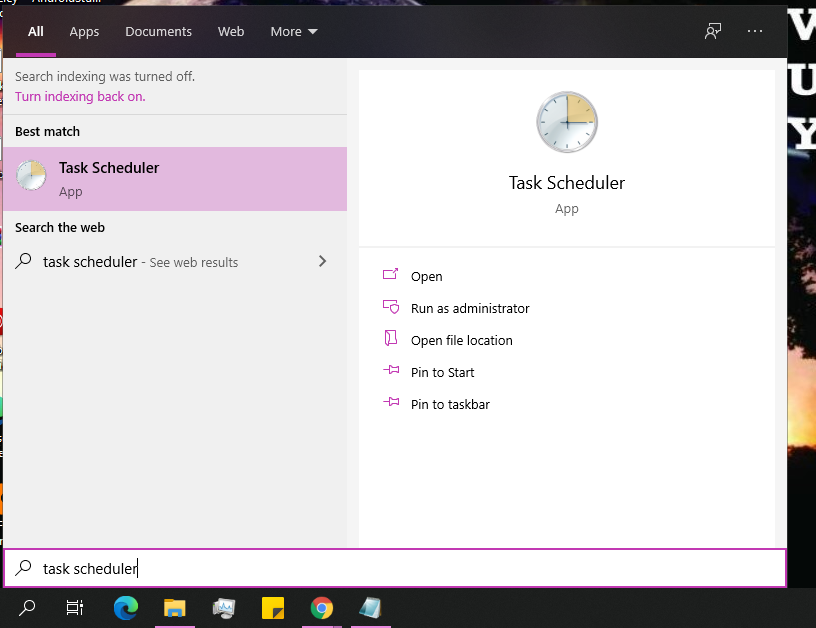The width and height of the screenshot is (816, 628).
Task: Expand web results arrow for task scheduler
Action: (x=322, y=261)
